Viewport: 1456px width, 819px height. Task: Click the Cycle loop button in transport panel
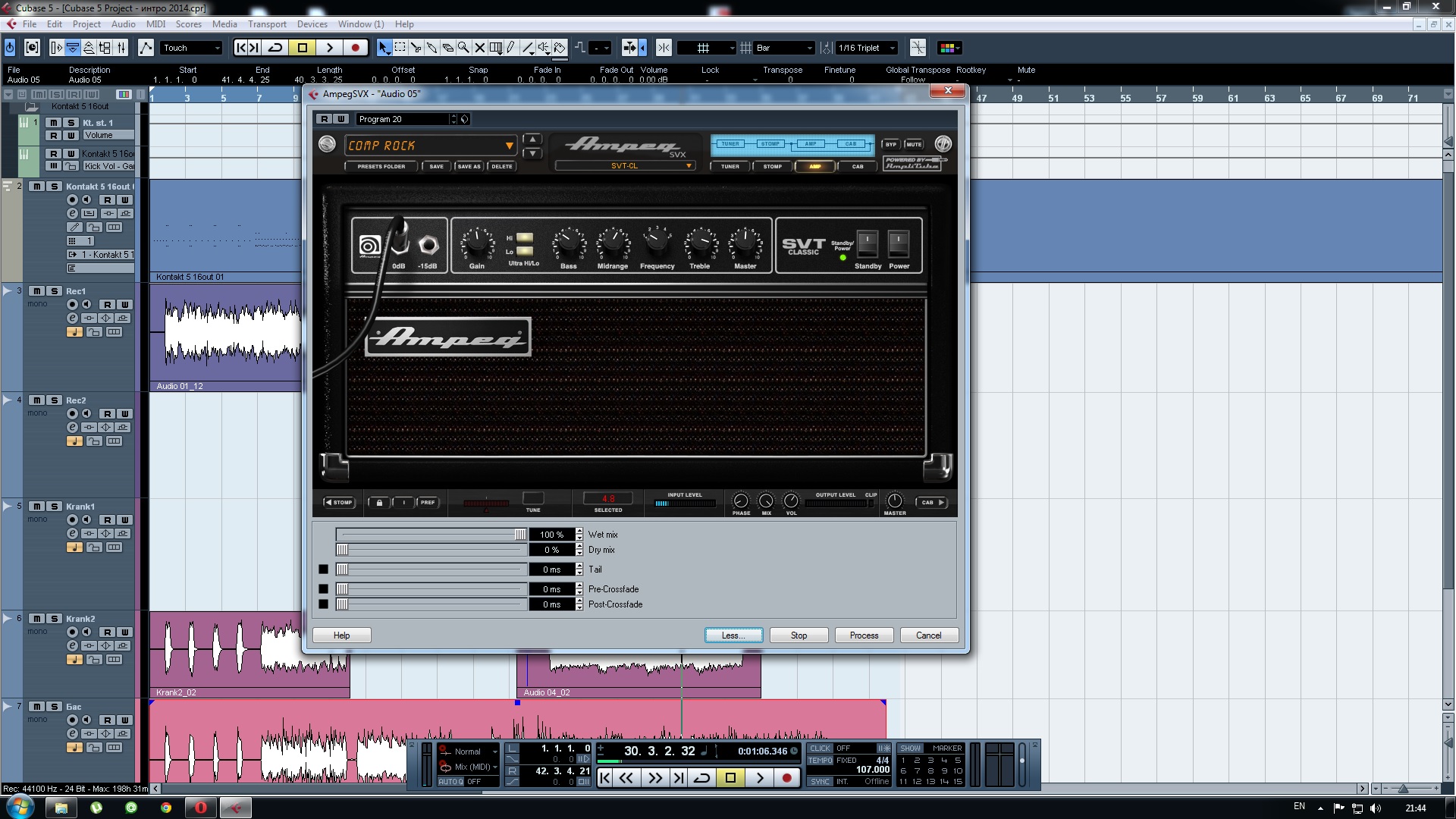702,778
